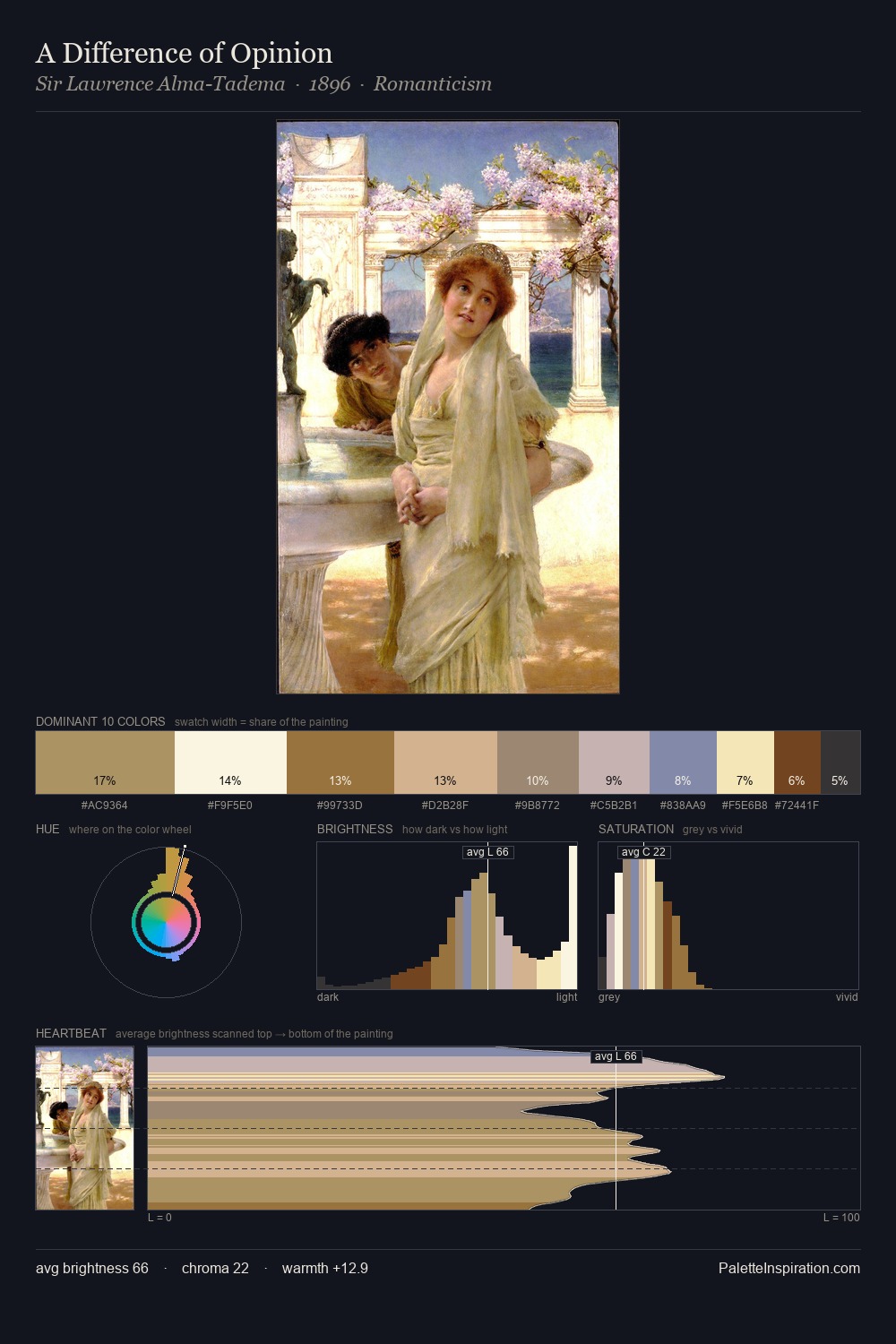Screen dimensions: 896x1344
Task: Click hex code #C5B2B1 text
Action: coord(614,806)
